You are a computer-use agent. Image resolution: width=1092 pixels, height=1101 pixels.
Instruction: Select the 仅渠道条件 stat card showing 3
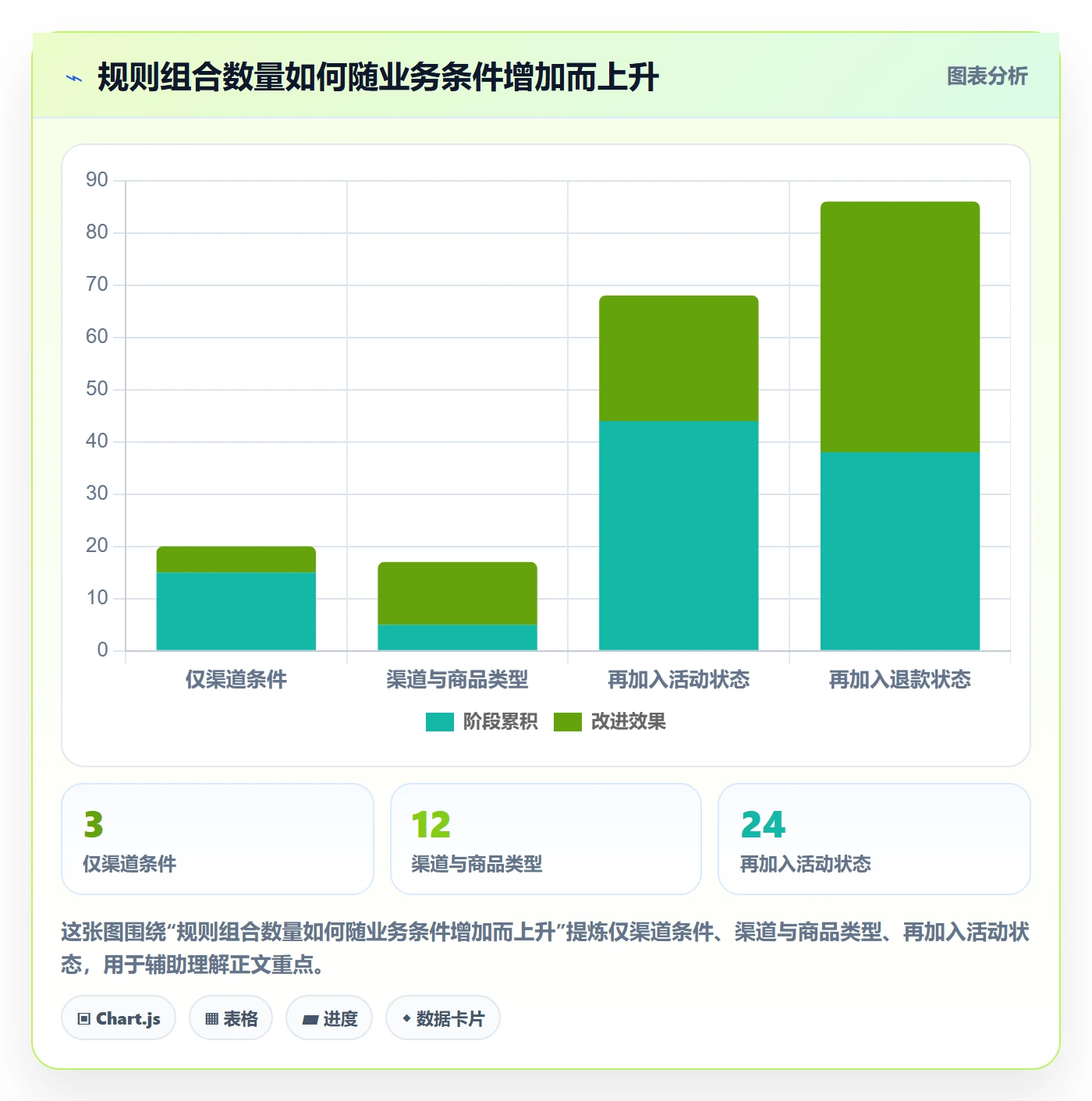(218, 839)
